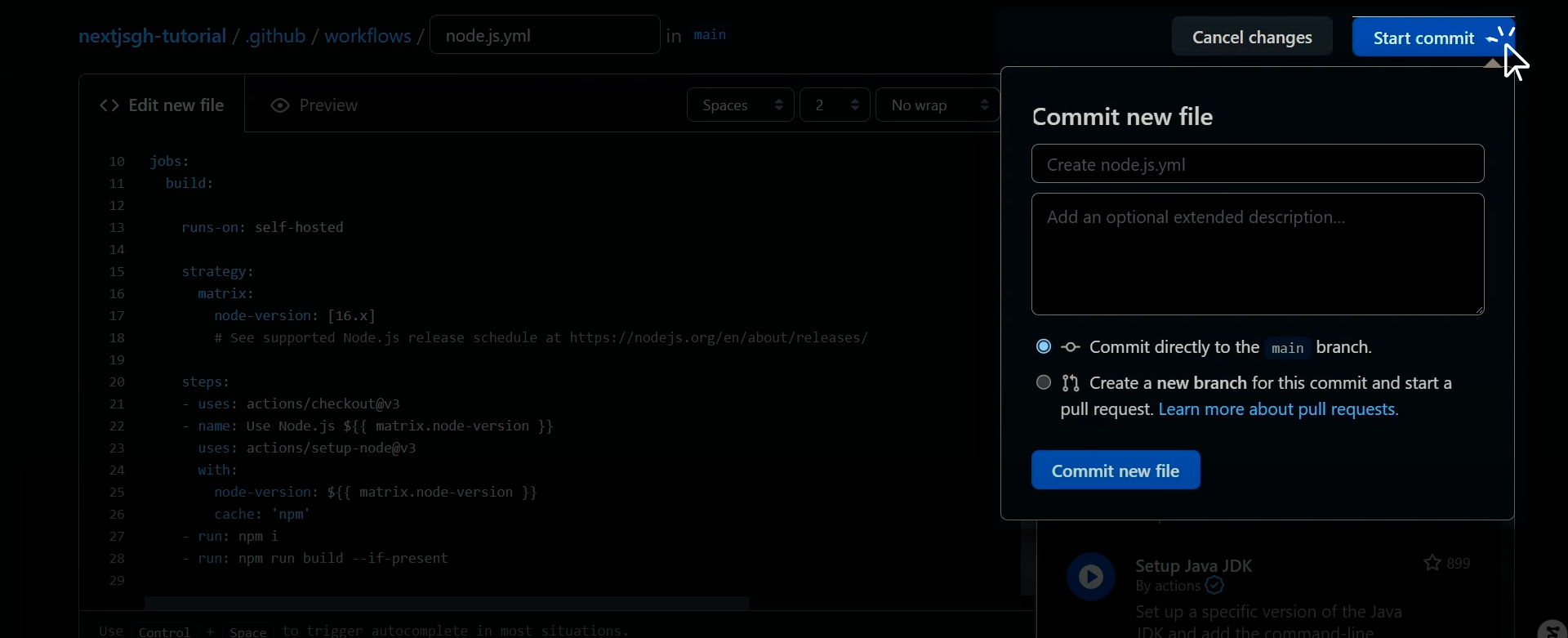
Task: Open the indent size 2 dropdown
Action: point(835,105)
